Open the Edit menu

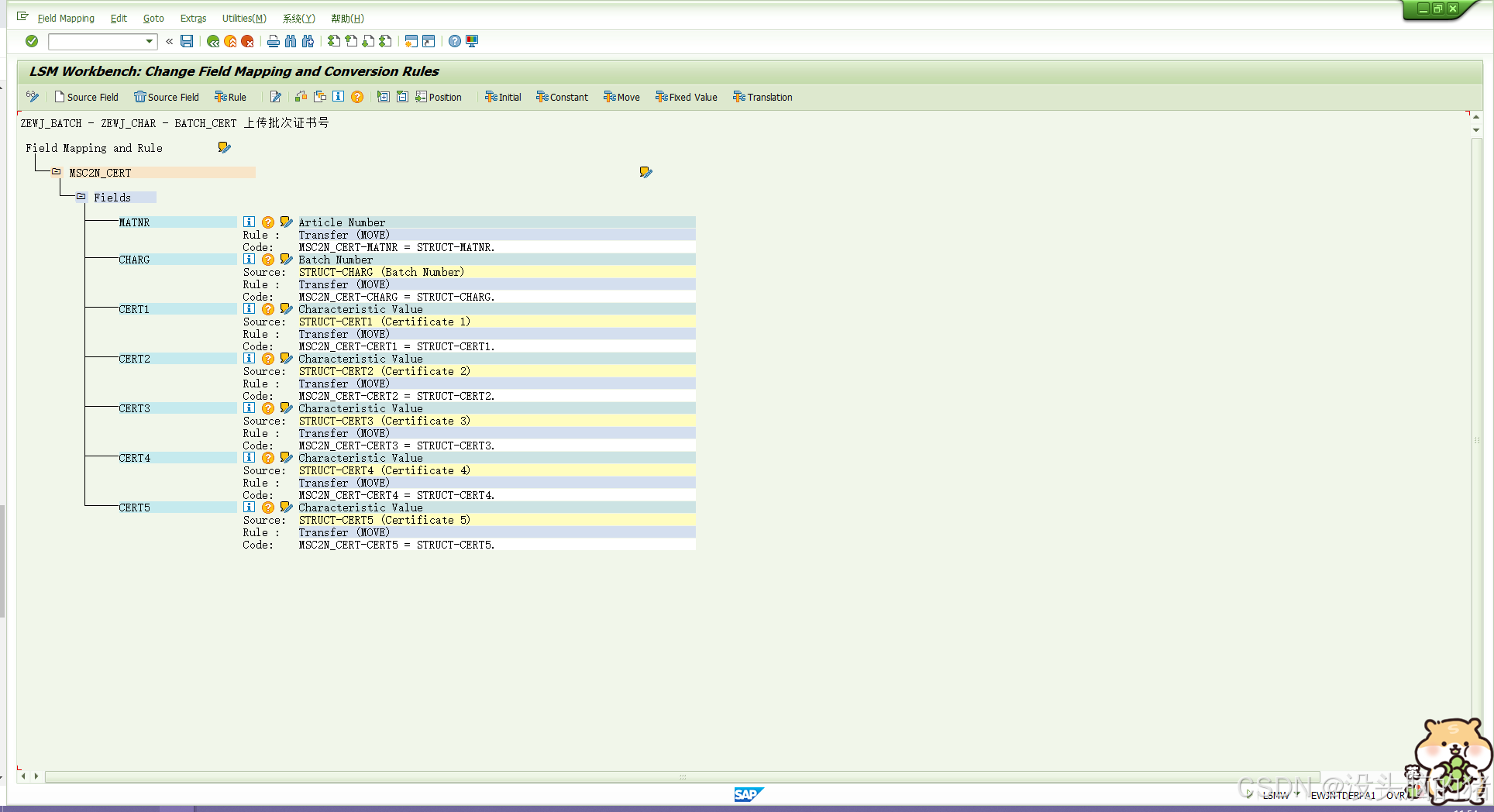coord(119,19)
